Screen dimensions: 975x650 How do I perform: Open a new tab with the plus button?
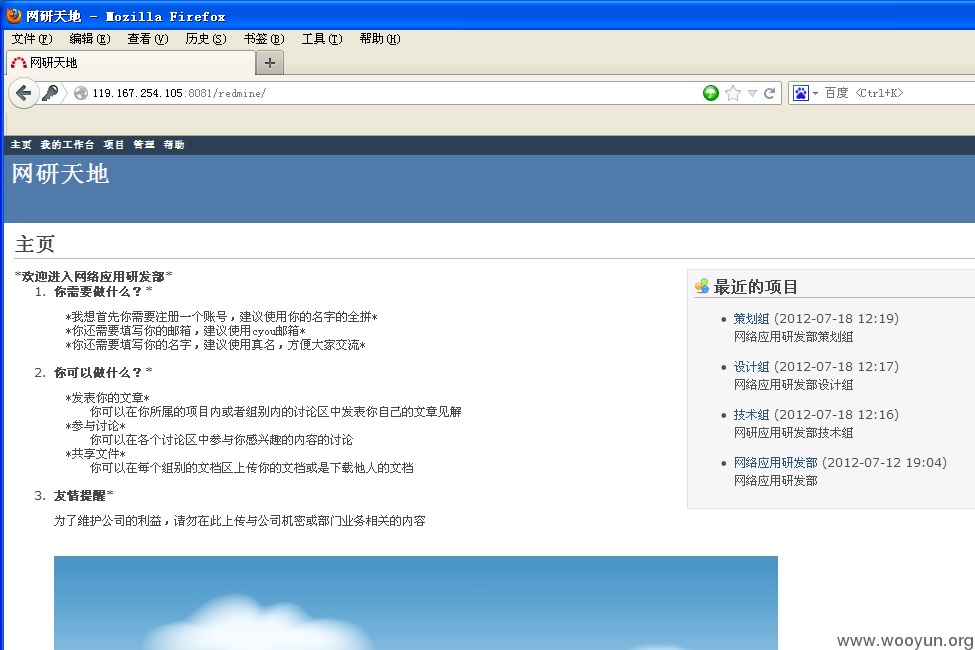(270, 63)
